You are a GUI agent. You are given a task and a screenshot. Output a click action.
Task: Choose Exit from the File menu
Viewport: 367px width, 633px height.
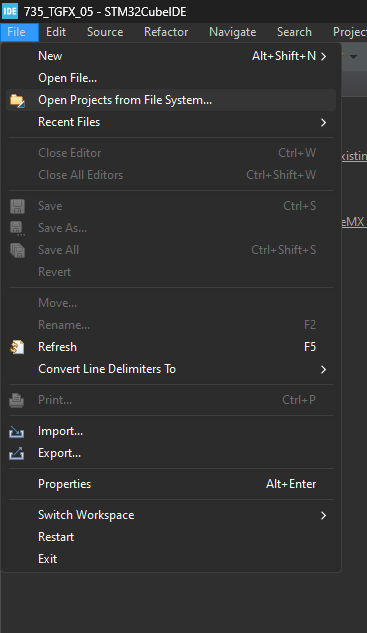coord(171,559)
